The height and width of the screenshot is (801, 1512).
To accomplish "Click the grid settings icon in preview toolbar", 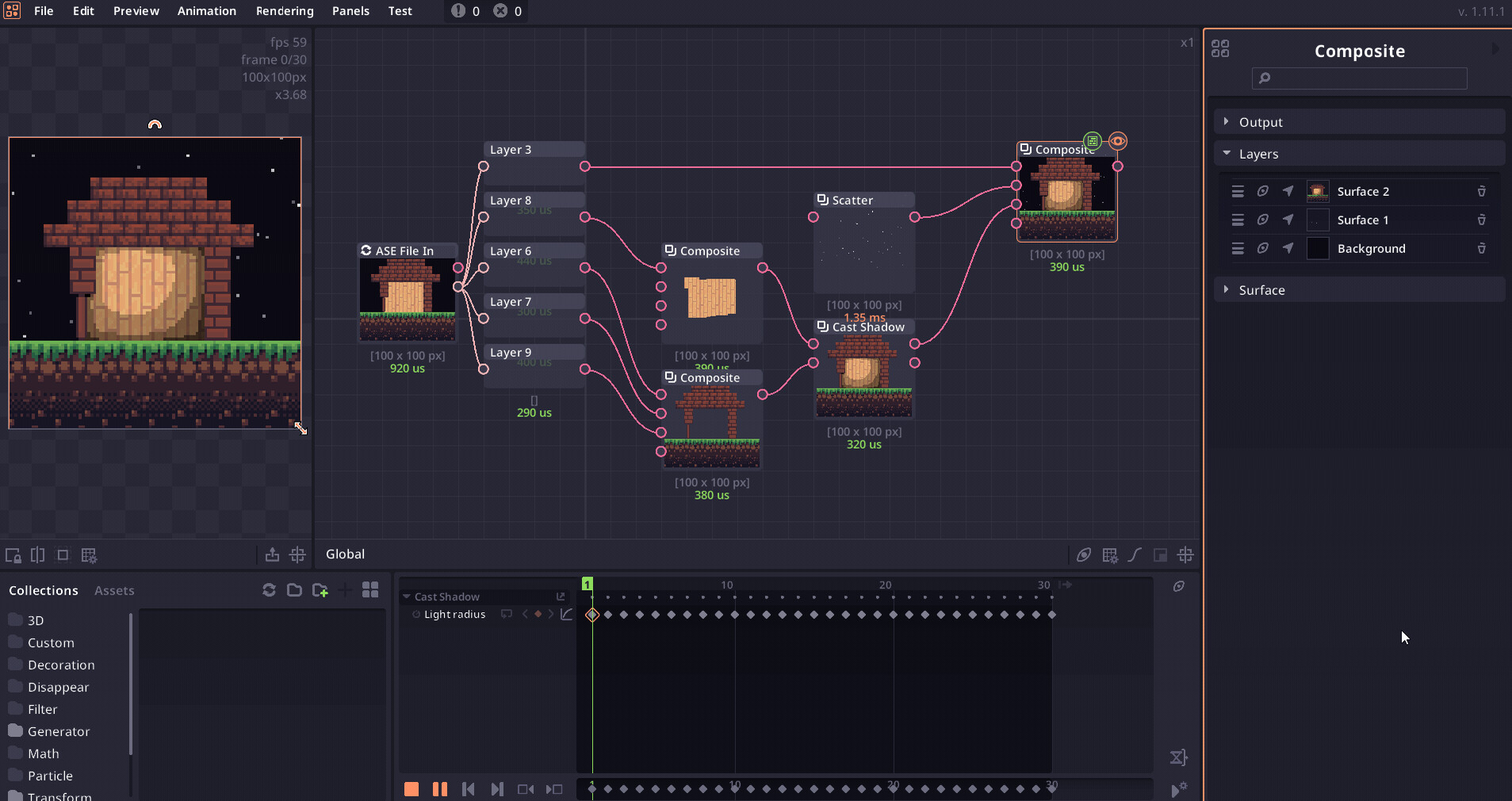I will (89, 555).
